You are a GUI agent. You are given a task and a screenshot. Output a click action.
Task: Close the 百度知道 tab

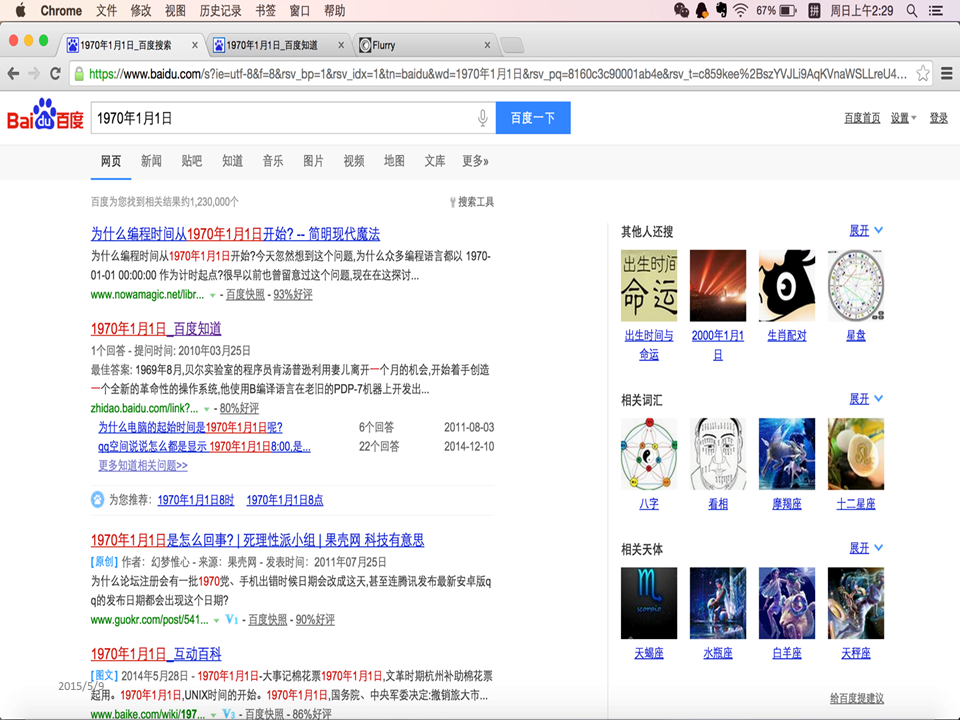[x=341, y=45]
